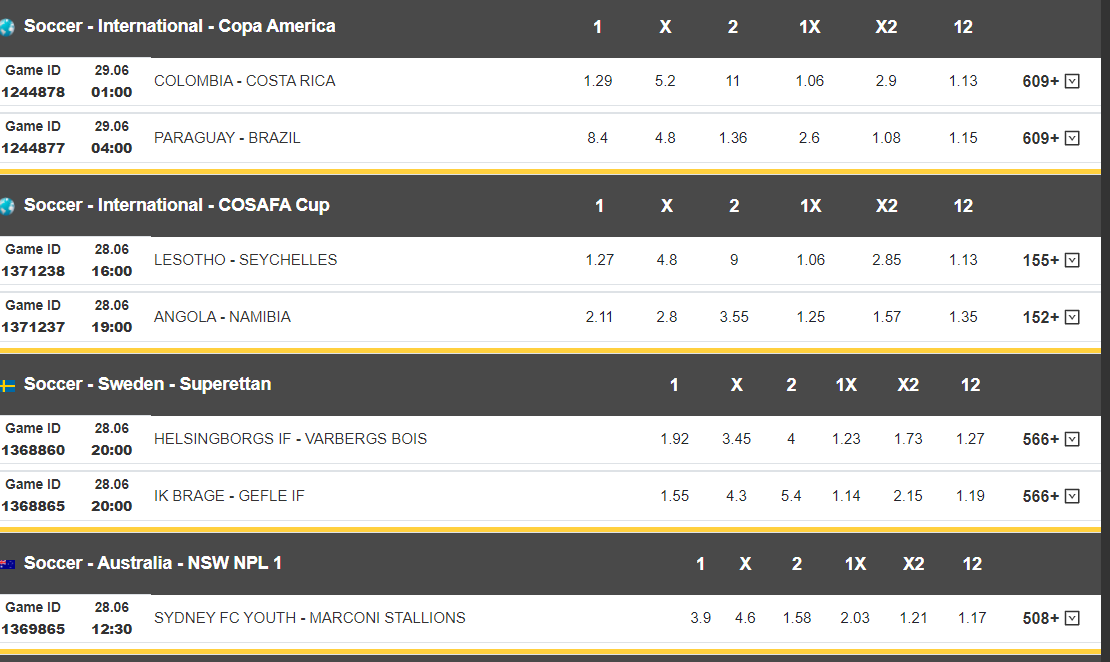The height and width of the screenshot is (662, 1110).
Task: Expand 566+ markets for Helsingborgs IF match
Action: click(x=1051, y=440)
